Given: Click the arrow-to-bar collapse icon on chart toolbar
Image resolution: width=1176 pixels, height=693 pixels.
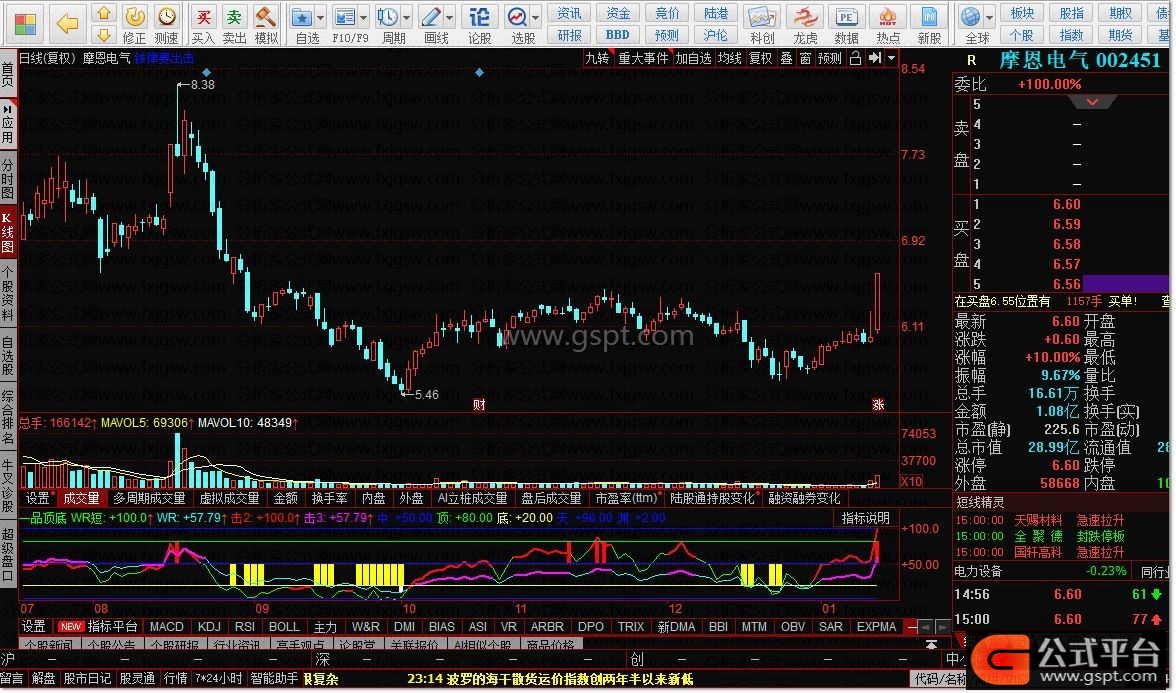Looking at the screenshot, I should 874,58.
